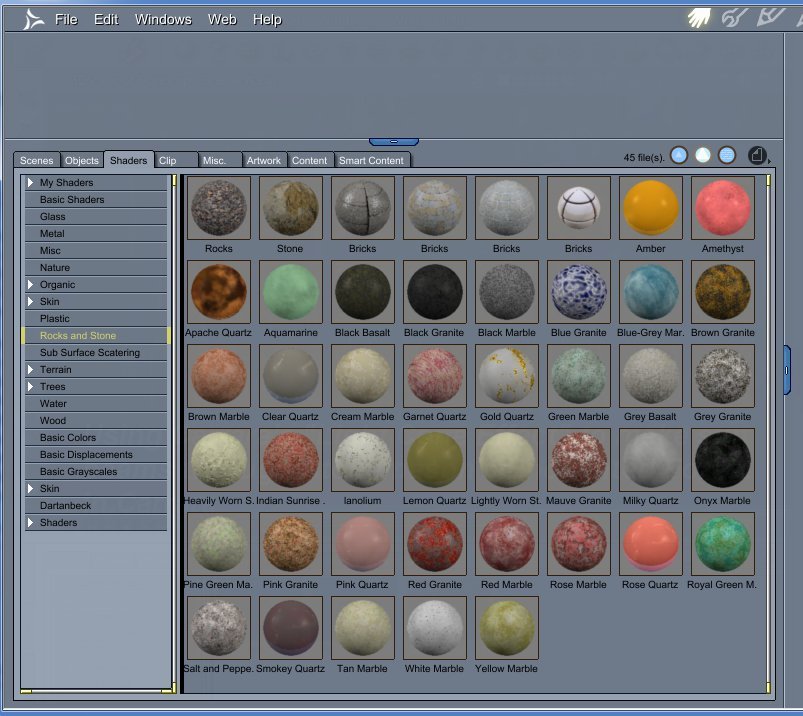Select the Apache Quartz shader thumbnail

[x=219, y=292]
